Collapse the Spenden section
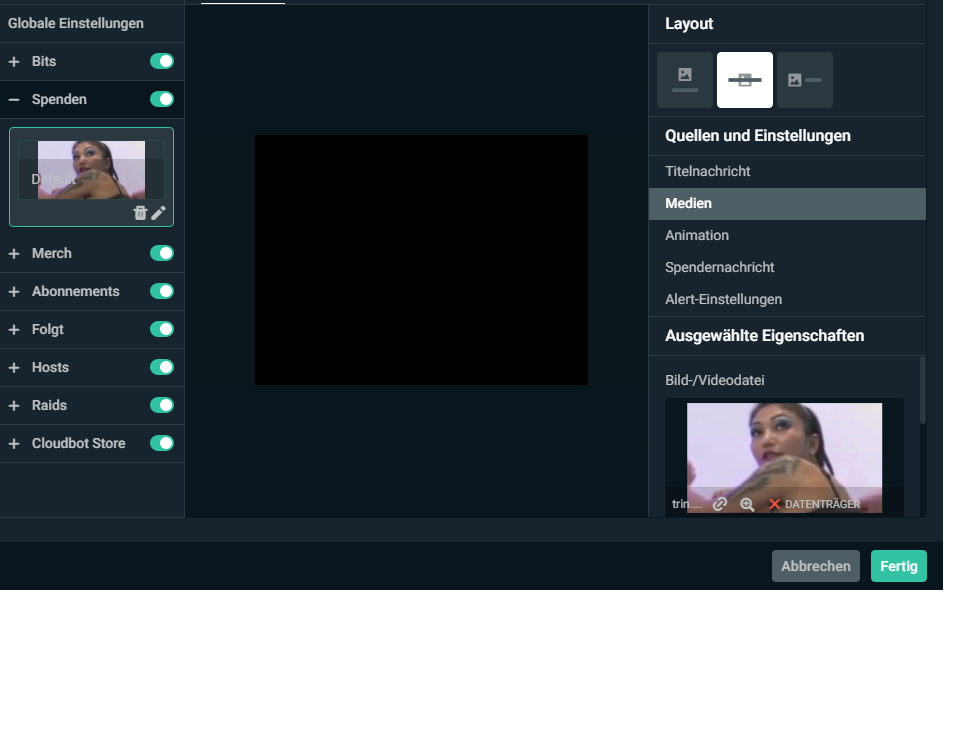 pyautogui.click(x=14, y=100)
